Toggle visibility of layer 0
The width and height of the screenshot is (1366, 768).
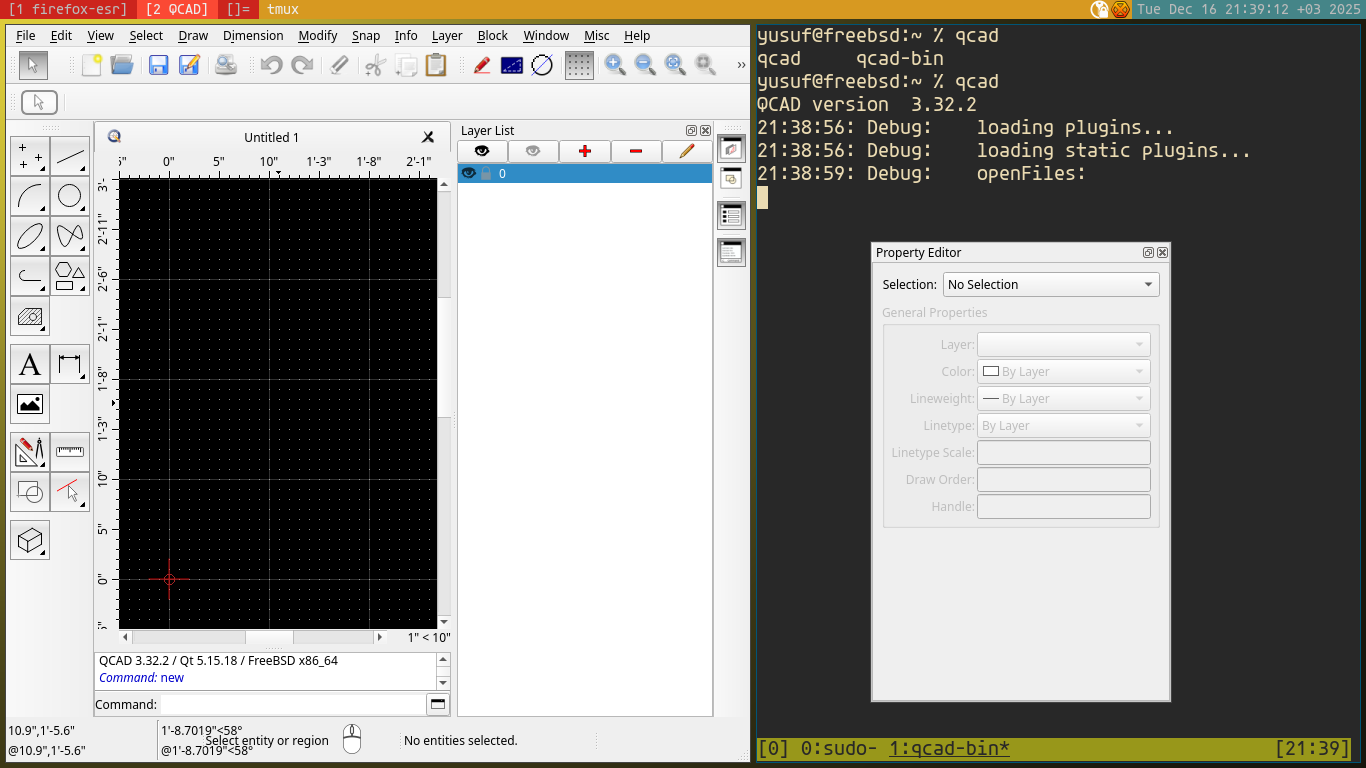click(x=468, y=173)
